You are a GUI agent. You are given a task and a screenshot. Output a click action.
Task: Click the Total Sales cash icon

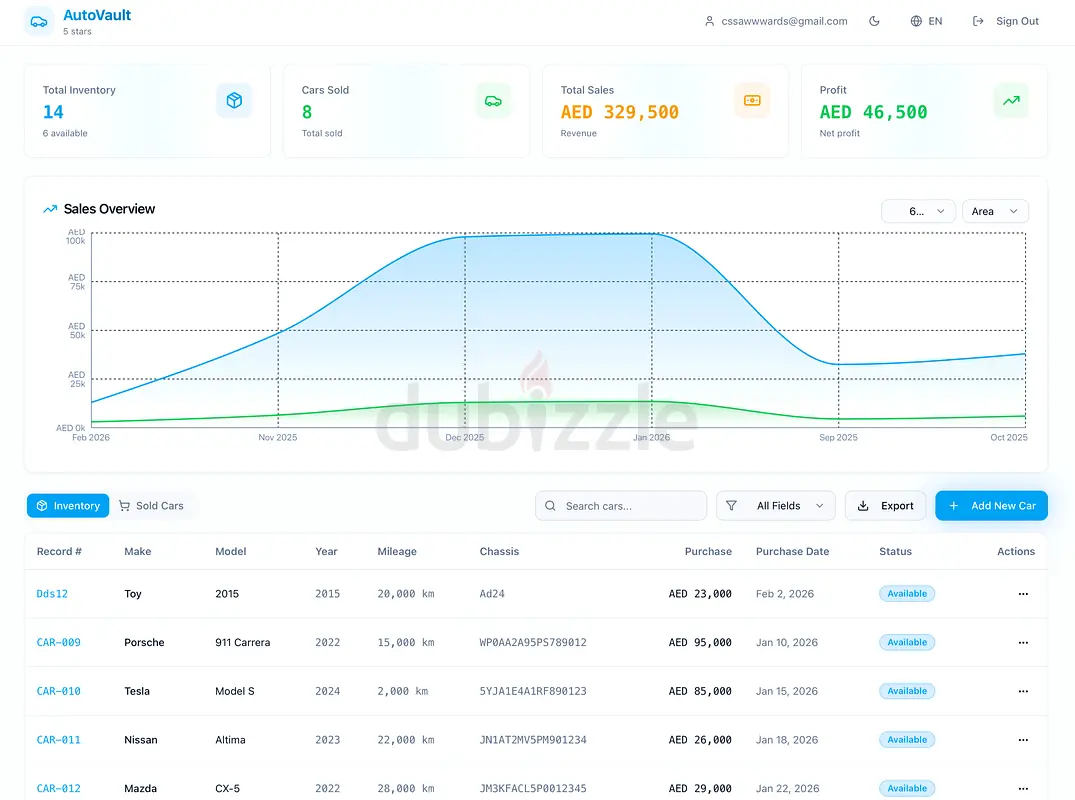(752, 100)
